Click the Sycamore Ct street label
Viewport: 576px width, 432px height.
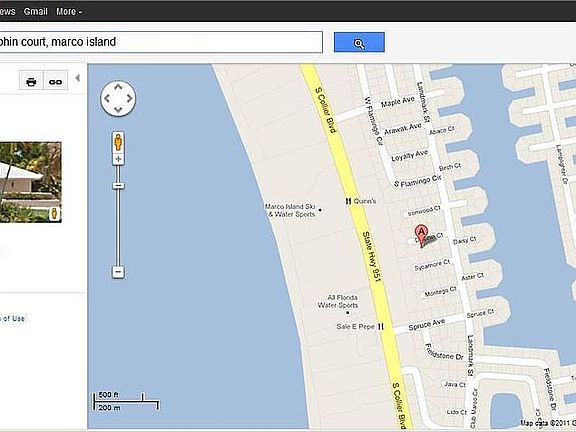coord(432,265)
